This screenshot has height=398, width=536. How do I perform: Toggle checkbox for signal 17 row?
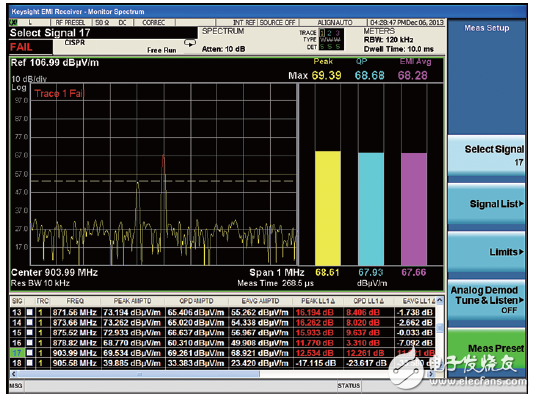coord(30,353)
